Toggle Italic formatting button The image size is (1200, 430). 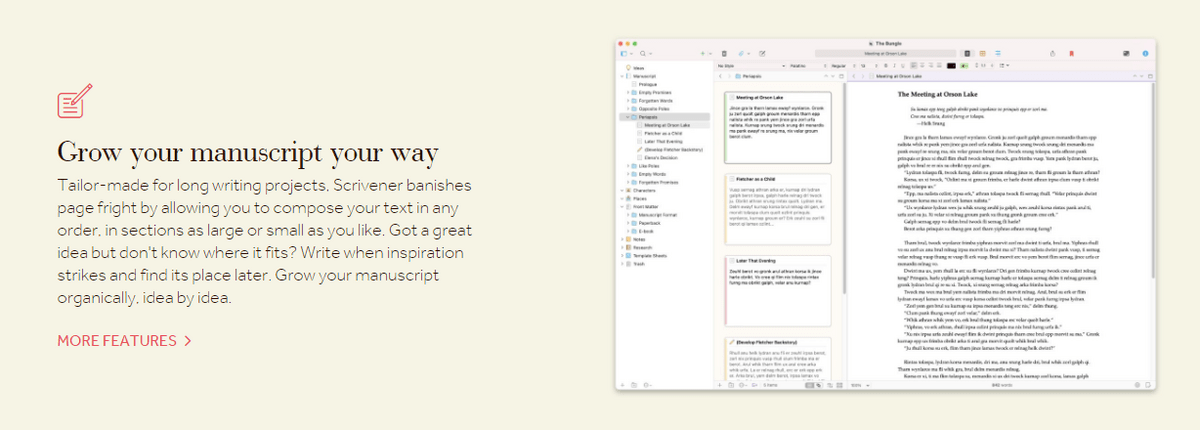point(894,66)
